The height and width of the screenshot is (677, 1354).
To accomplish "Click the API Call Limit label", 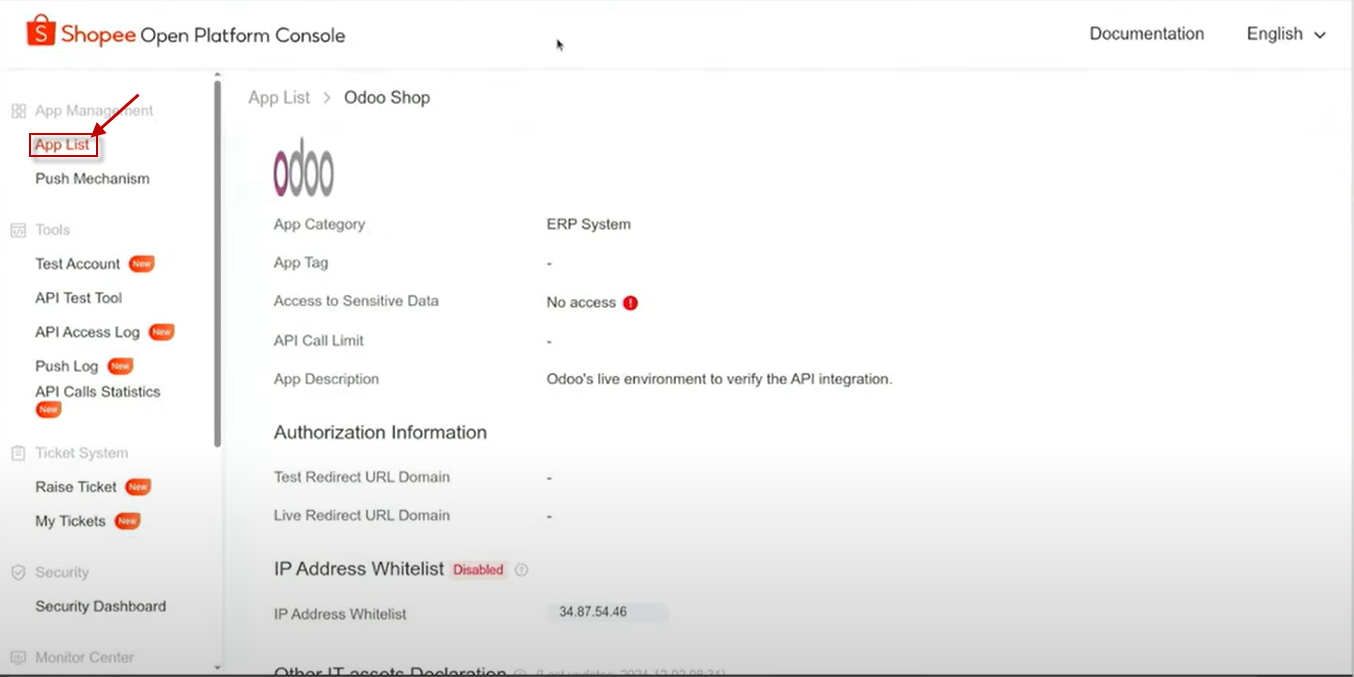I will tap(319, 341).
